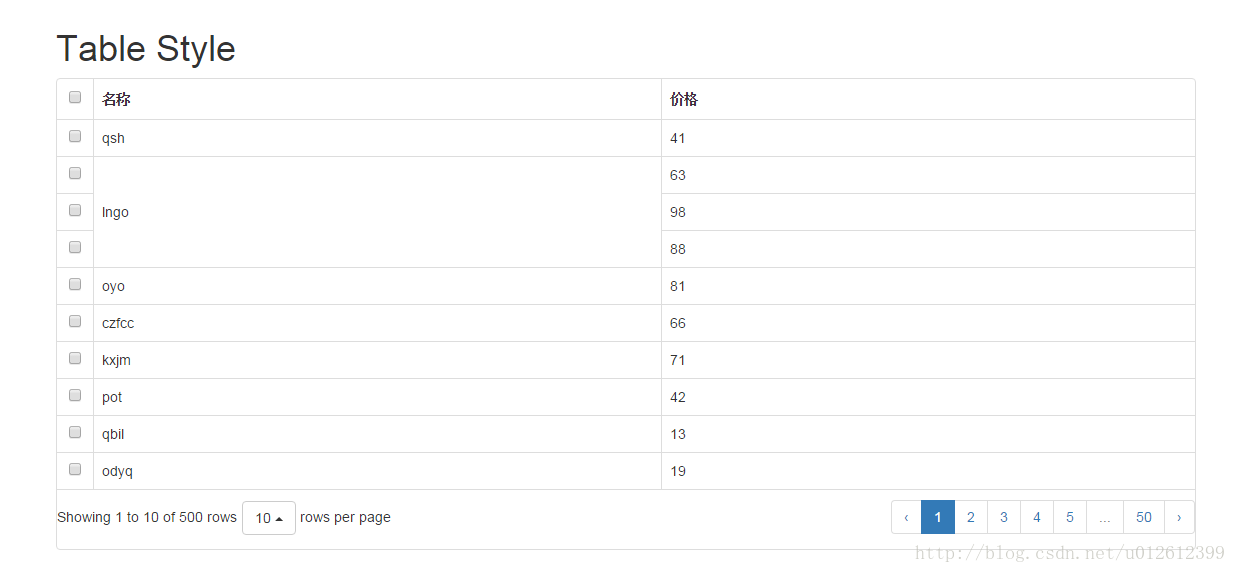Image resolution: width=1236 pixels, height=573 pixels.
Task: Select the checkbox for price 63 row
Action: 75,173
